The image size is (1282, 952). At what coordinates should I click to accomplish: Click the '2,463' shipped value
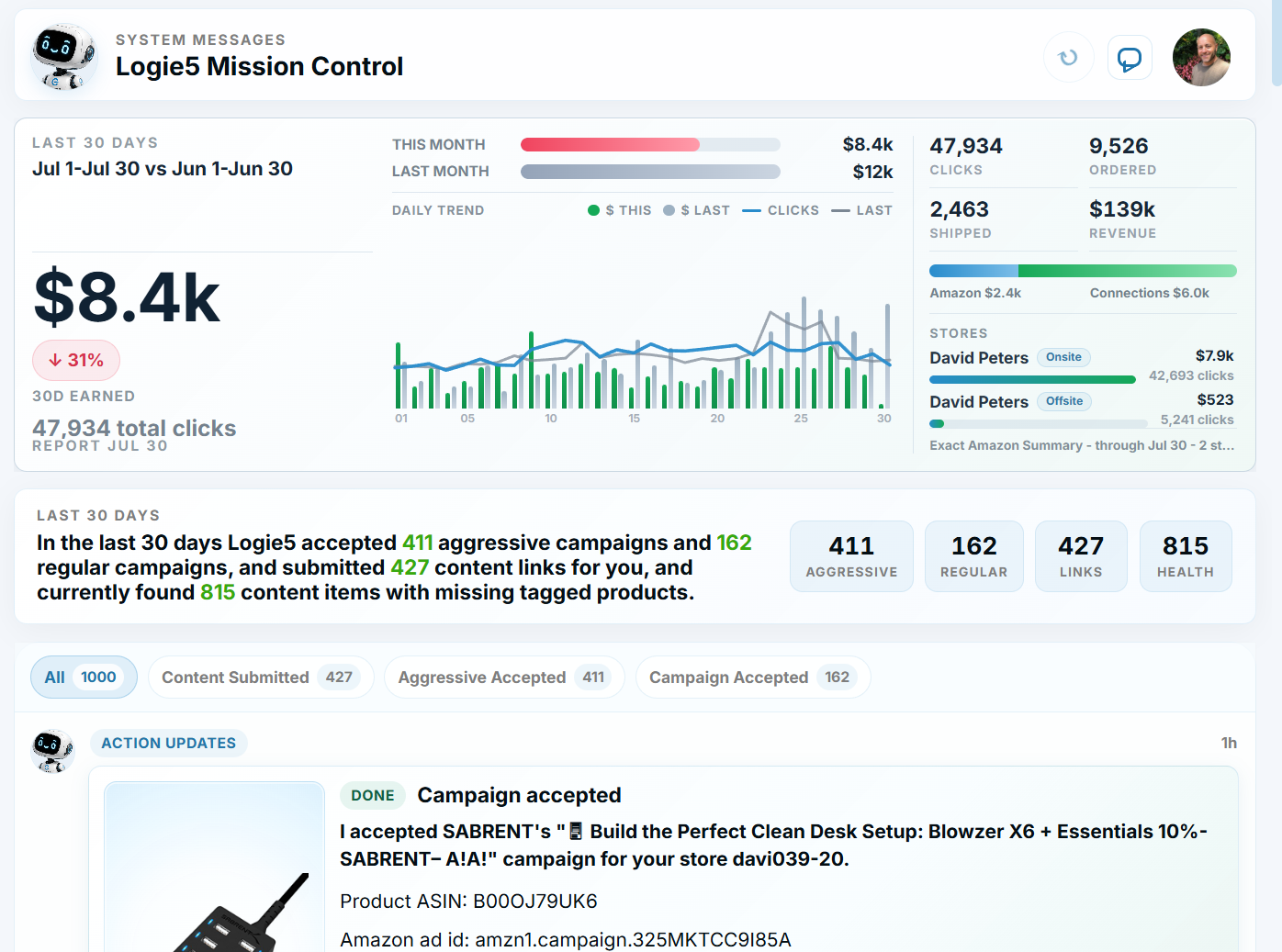coord(959,209)
